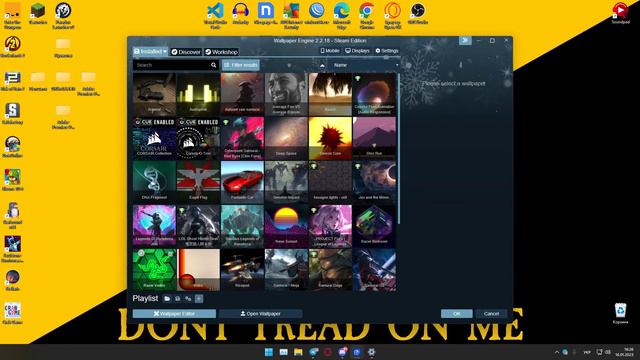The image size is (640, 360).
Task: Choose the CORSAIR Collection wallpaper
Action: tap(154, 138)
